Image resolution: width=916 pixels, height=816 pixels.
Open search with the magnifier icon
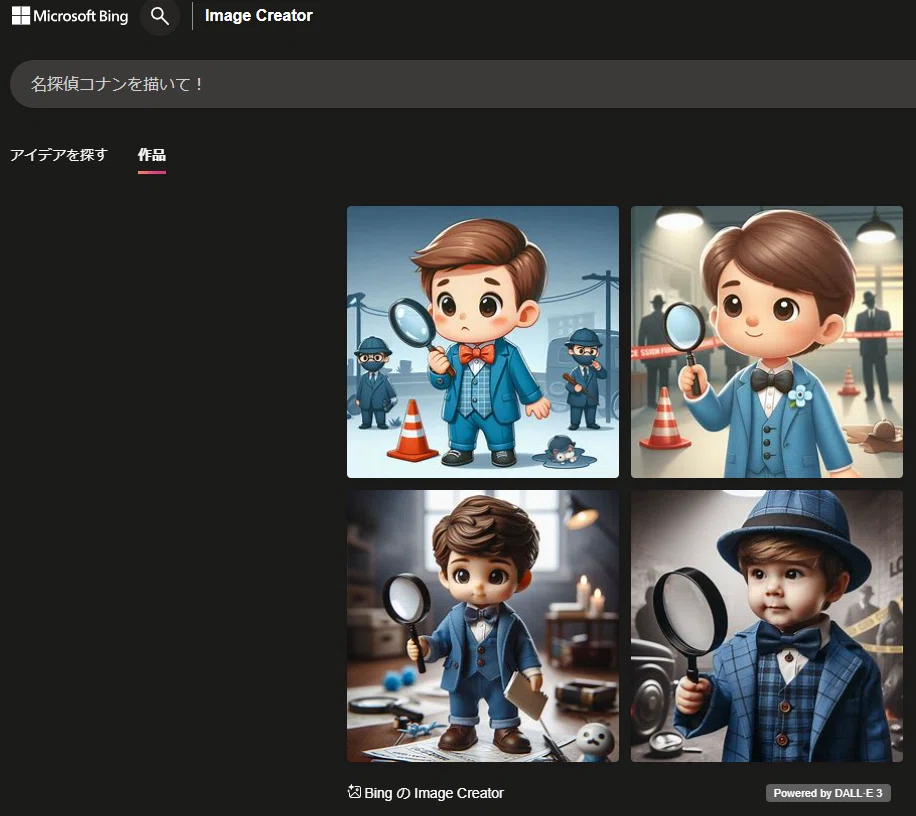pyautogui.click(x=159, y=16)
